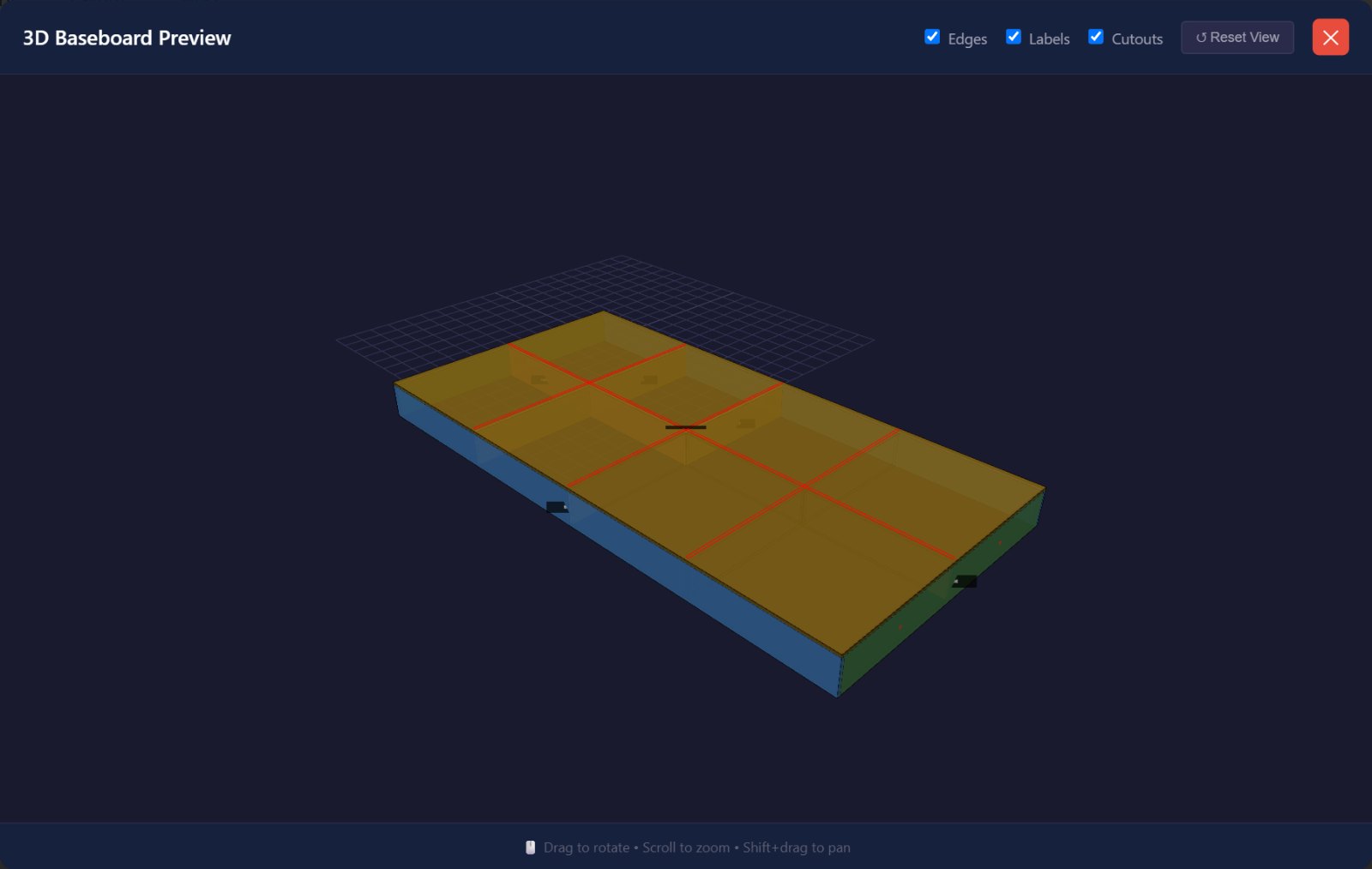Disable the Cutouts checkbox

pyautogui.click(x=1096, y=37)
